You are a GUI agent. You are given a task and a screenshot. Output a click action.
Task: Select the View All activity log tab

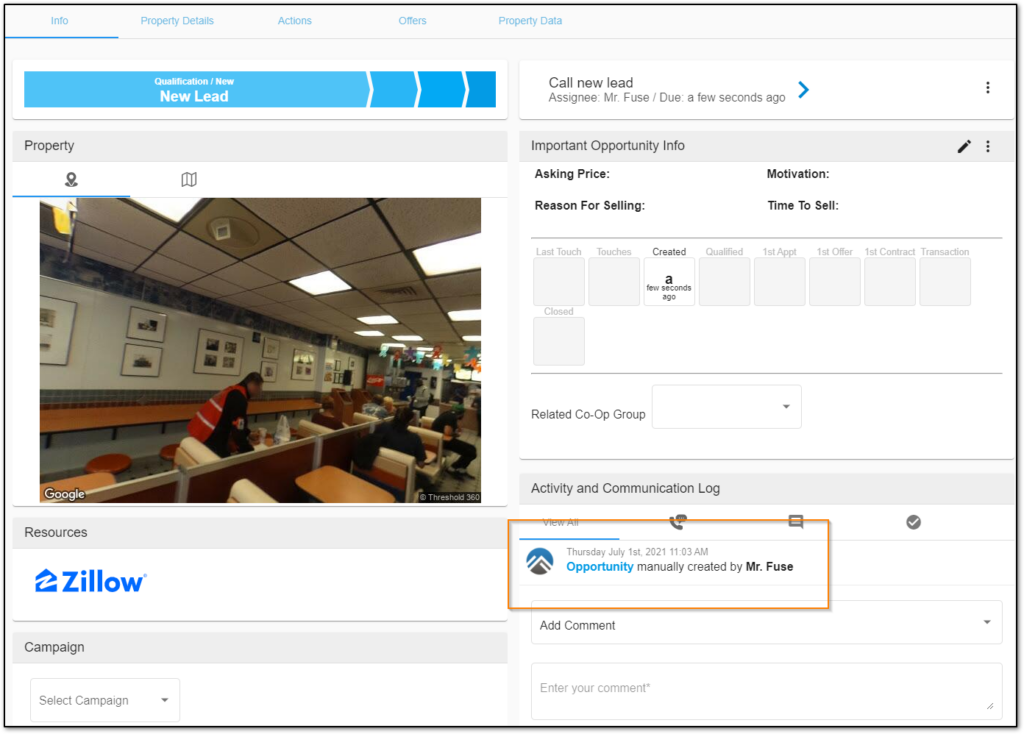coord(561,522)
